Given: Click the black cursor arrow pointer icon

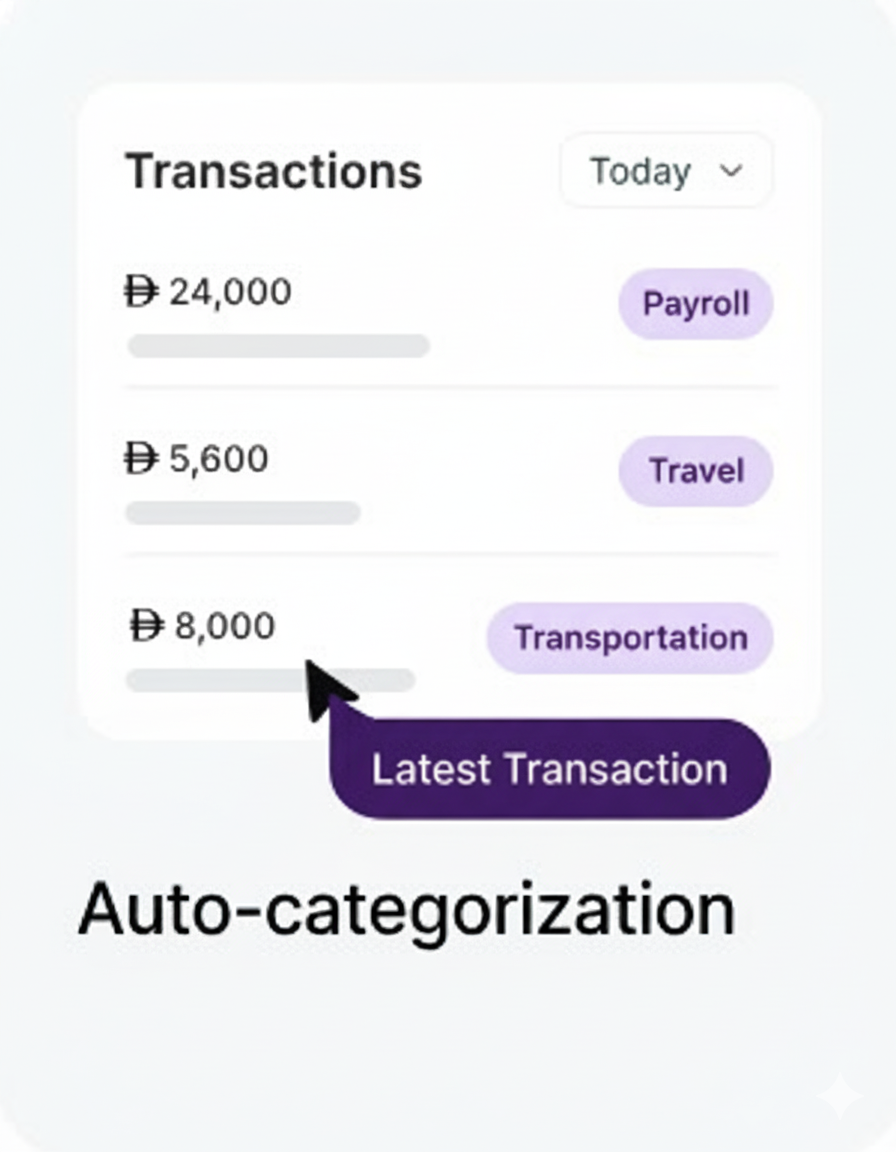Looking at the screenshot, I should click(x=326, y=688).
